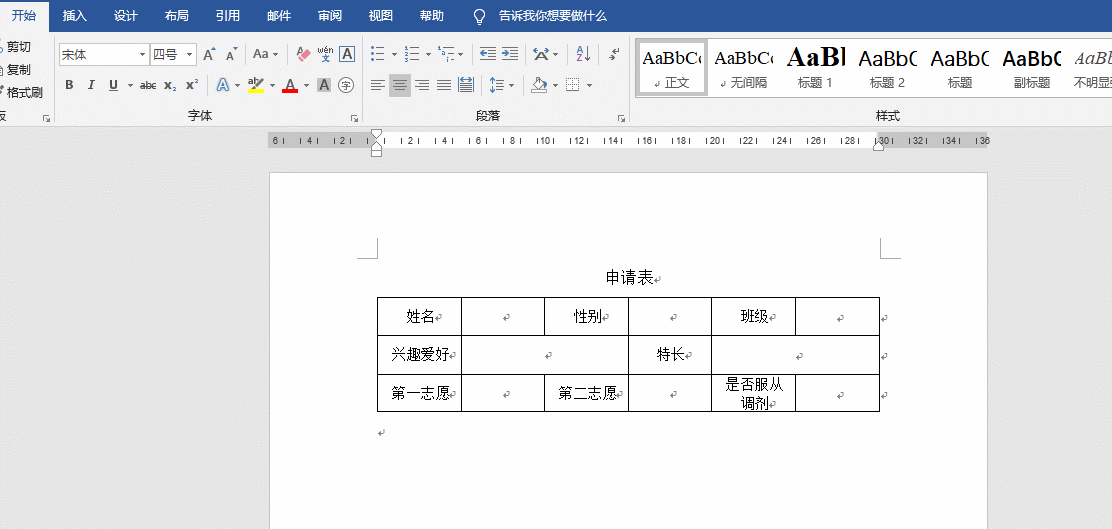Apply 副标题 (Subtitle) style
This screenshot has height=529, width=1112.
pyautogui.click(x=1032, y=67)
